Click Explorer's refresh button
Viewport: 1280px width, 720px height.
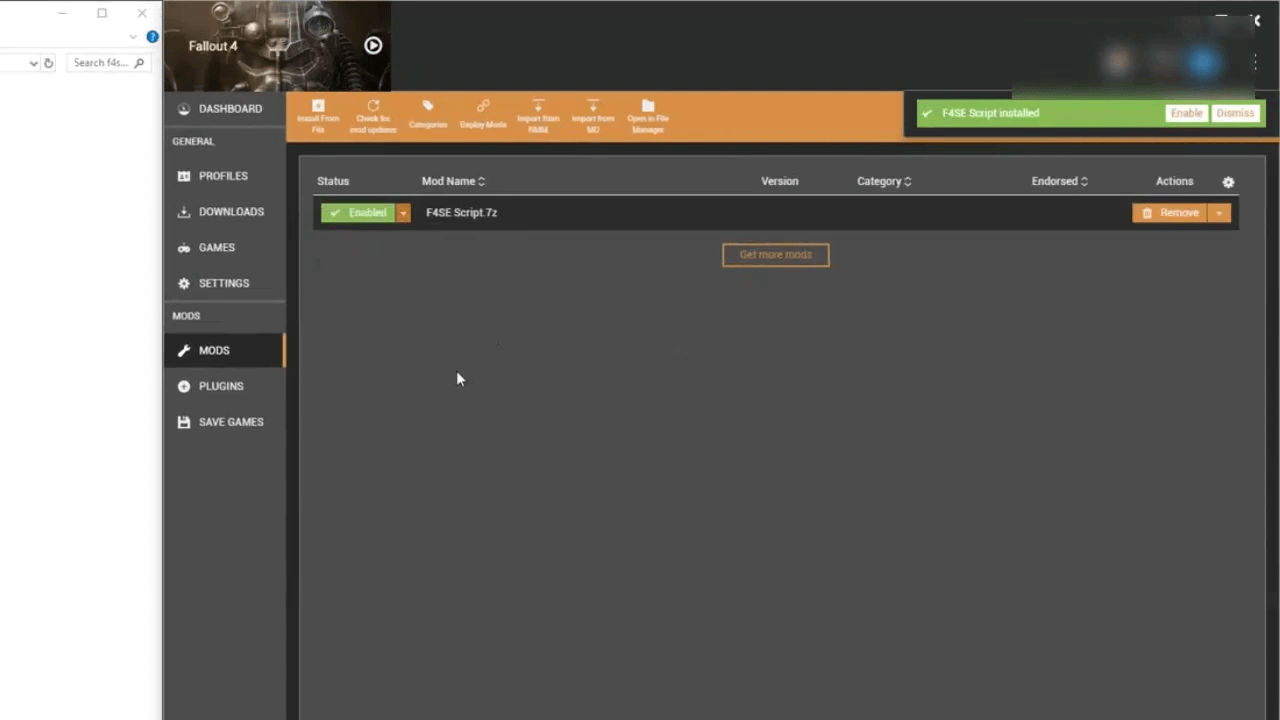(x=48, y=63)
